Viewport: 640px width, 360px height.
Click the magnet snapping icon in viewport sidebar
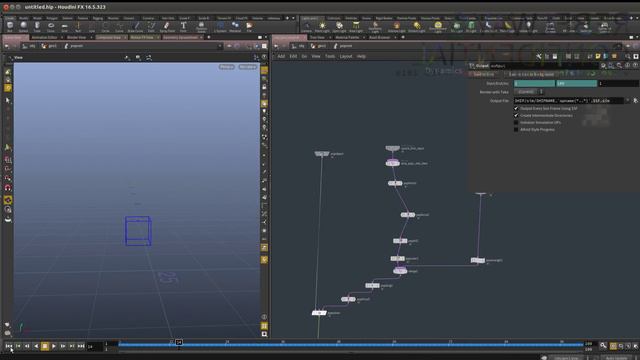tap(8, 188)
